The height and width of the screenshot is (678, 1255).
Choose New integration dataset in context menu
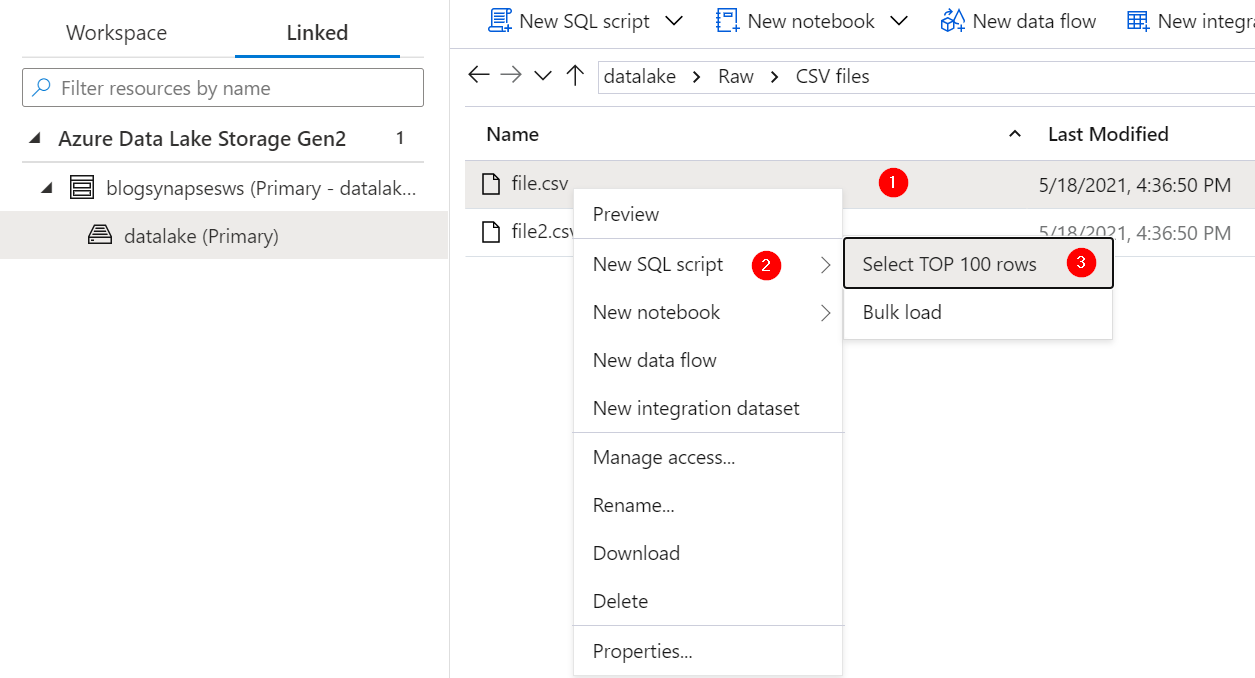click(708, 408)
